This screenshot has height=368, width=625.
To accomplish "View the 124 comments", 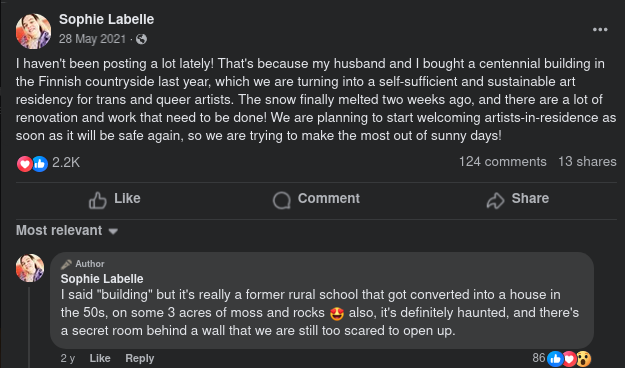I will click(503, 161).
